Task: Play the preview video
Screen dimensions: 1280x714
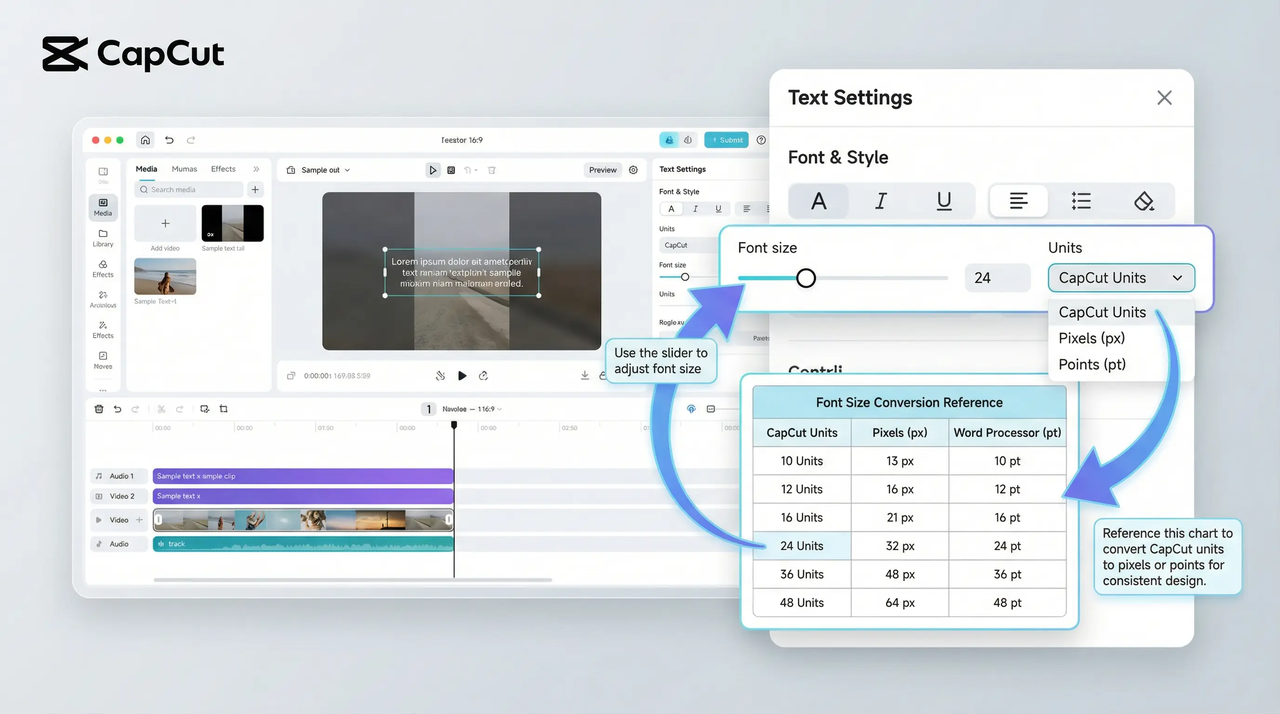Action: (x=462, y=376)
